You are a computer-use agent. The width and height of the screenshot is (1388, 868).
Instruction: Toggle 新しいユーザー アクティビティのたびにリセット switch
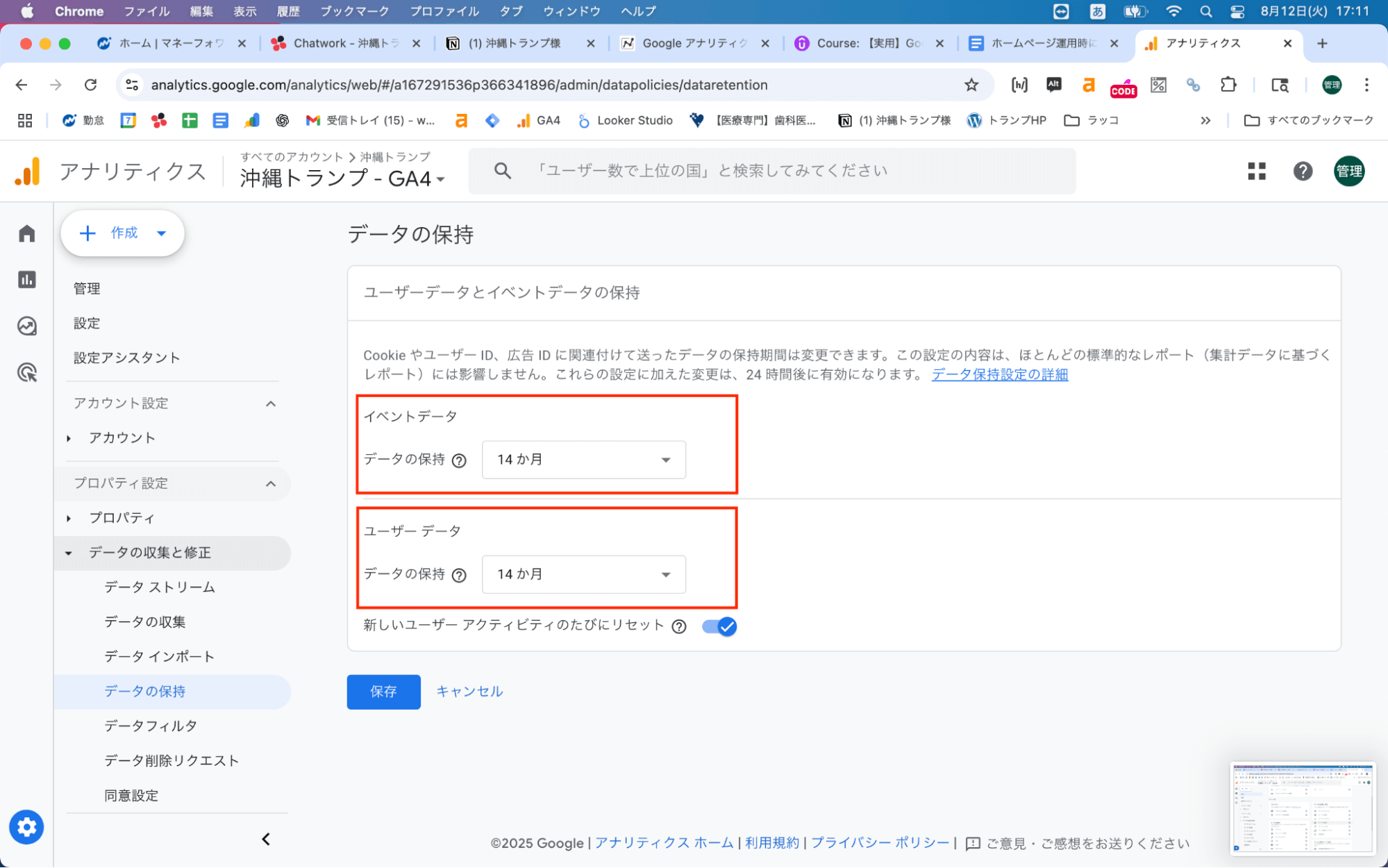click(x=718, y=626)
